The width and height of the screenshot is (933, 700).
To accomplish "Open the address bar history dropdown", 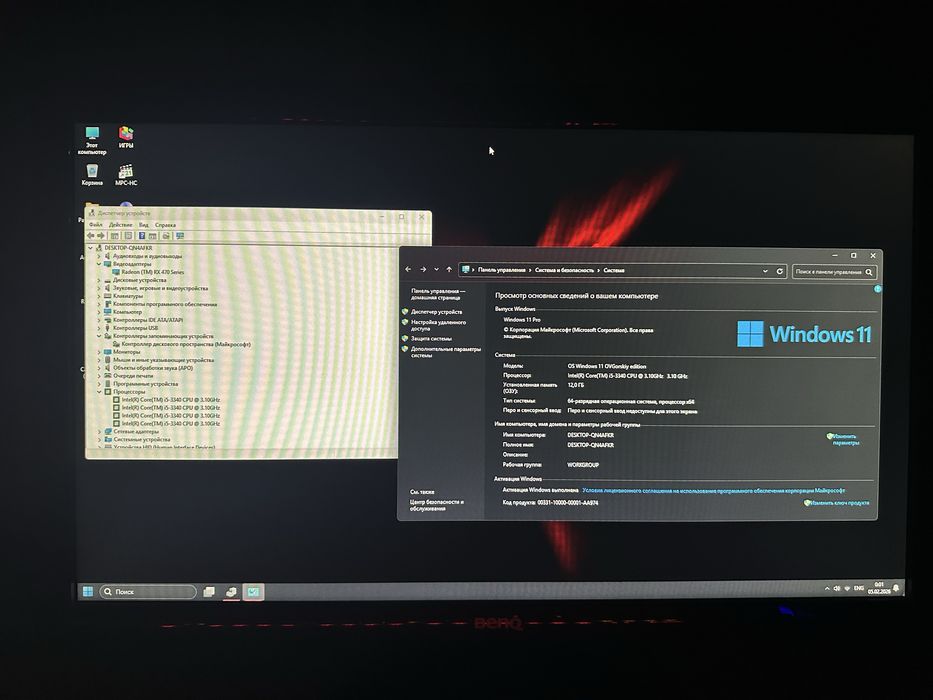I will pyautogui.click(x=765, y=271).
